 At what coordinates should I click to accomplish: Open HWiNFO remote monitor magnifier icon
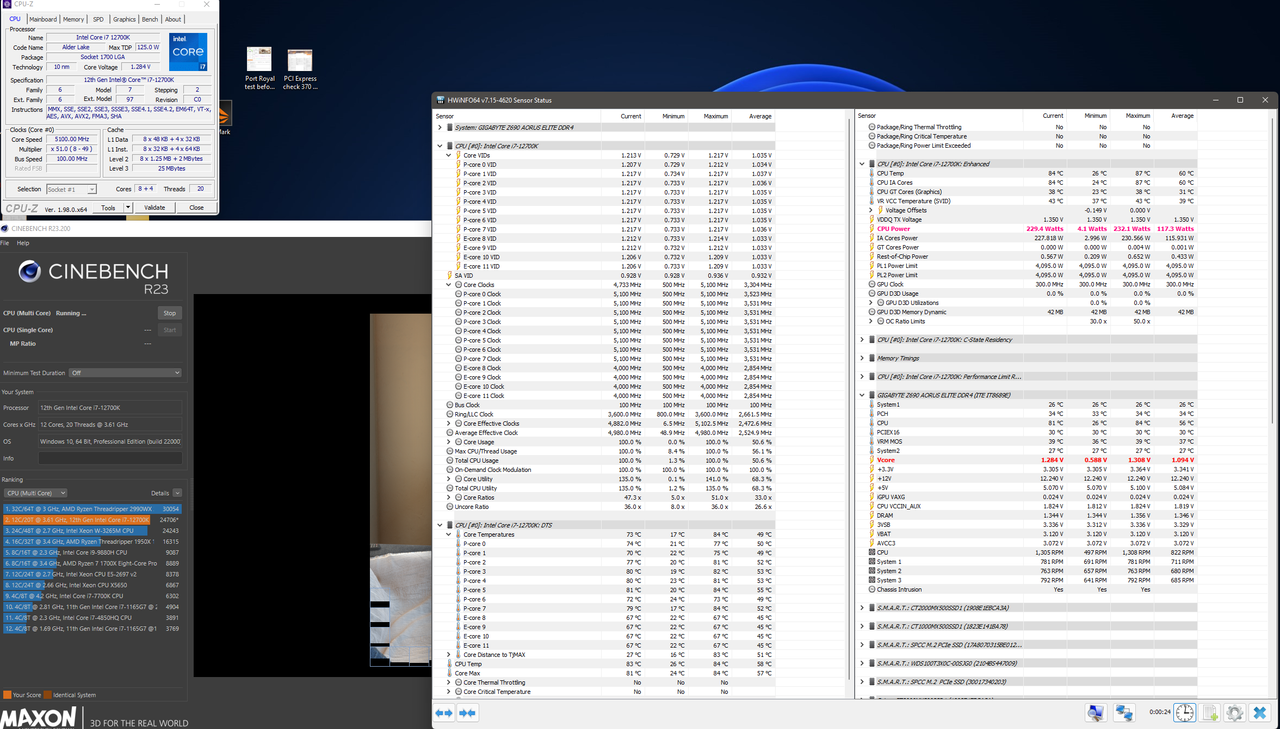point(1096,712)
